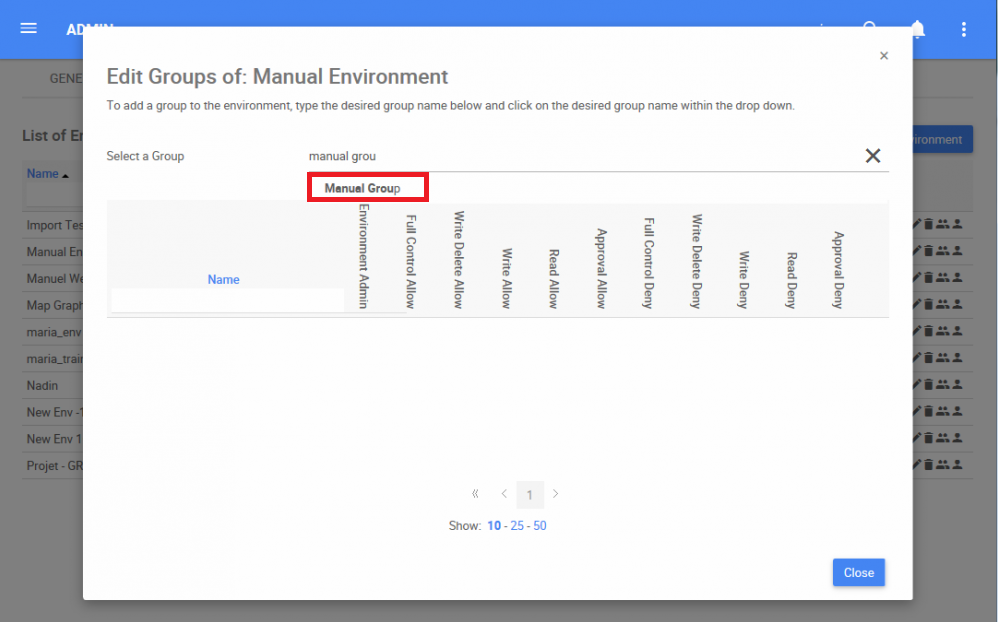This screenshot has width=998, height=622.
Task: Click the Environment Admin column header
Action: click(363, 257)
